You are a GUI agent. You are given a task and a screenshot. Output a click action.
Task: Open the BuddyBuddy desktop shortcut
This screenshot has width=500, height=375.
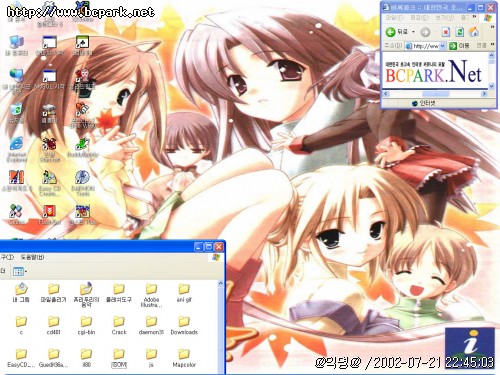point(82,147)
